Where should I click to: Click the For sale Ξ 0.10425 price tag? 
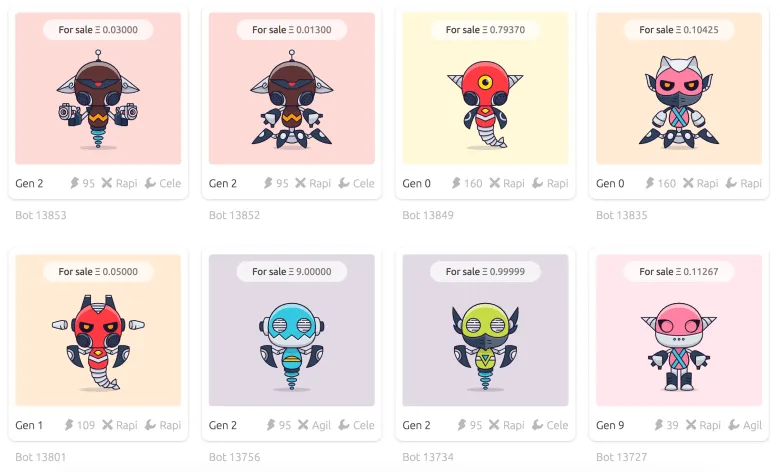(x=679, y=30)
